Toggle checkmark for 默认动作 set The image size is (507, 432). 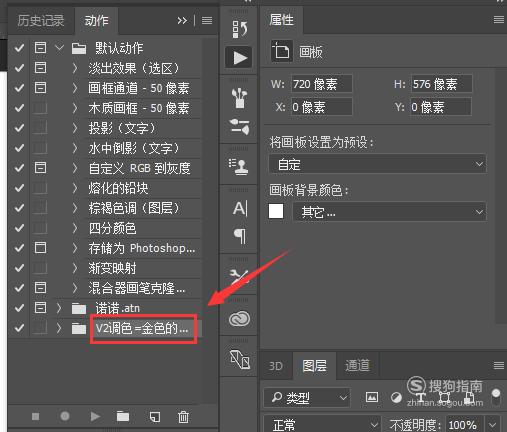[19, 48]
